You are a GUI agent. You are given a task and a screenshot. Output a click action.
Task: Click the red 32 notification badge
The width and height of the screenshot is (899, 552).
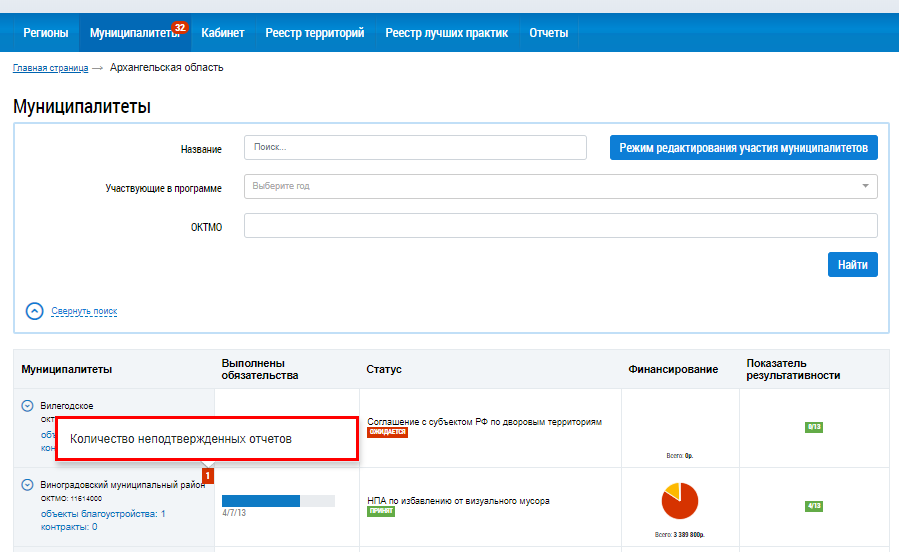tap(180, 27)
